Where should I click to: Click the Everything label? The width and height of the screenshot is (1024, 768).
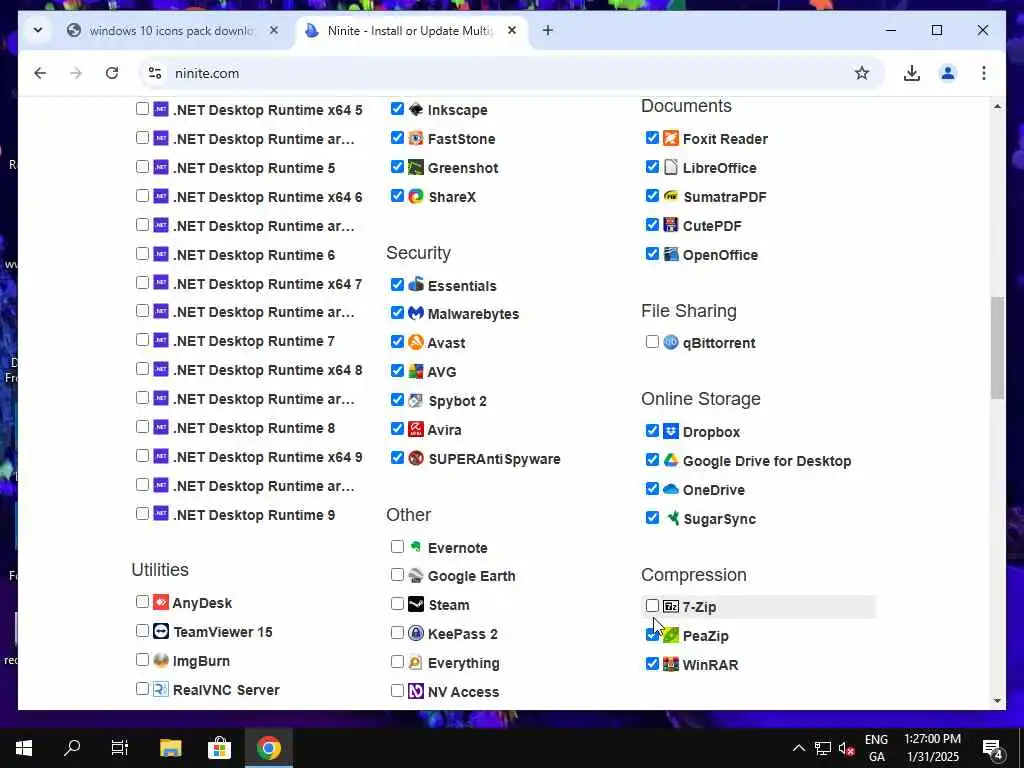[464, 663]
